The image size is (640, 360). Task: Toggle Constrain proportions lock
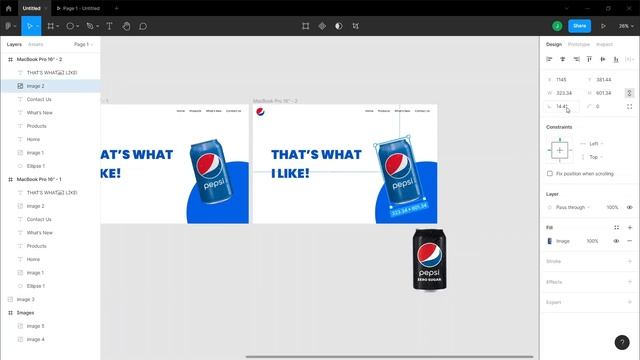(x=629, y=93)
